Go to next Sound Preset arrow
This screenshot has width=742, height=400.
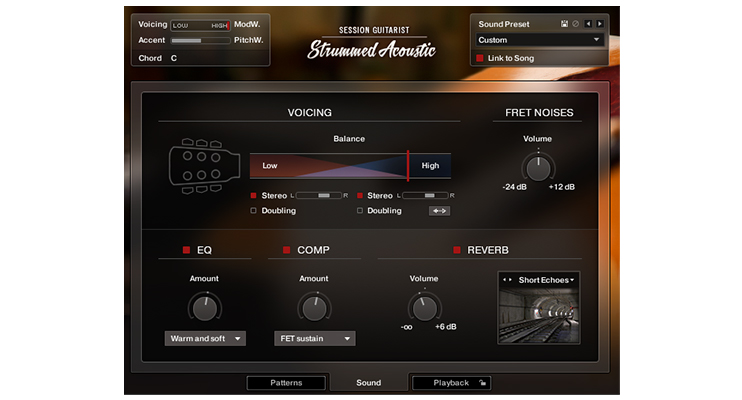tap(600, 24)
